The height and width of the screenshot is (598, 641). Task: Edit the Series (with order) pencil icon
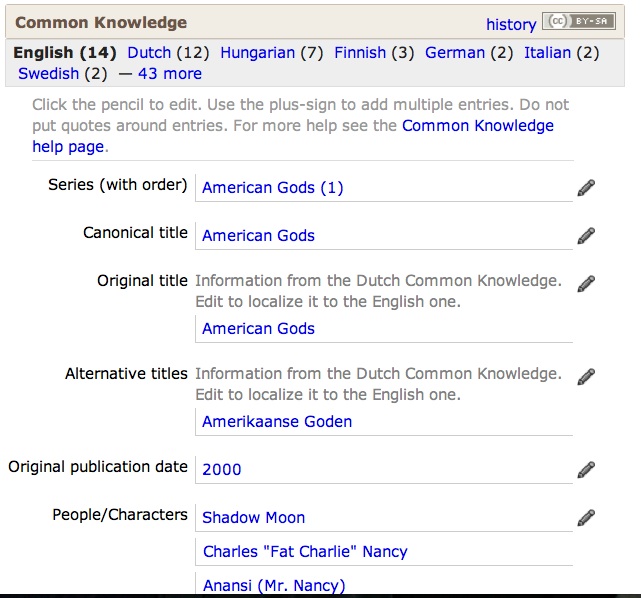click(586, 188)
